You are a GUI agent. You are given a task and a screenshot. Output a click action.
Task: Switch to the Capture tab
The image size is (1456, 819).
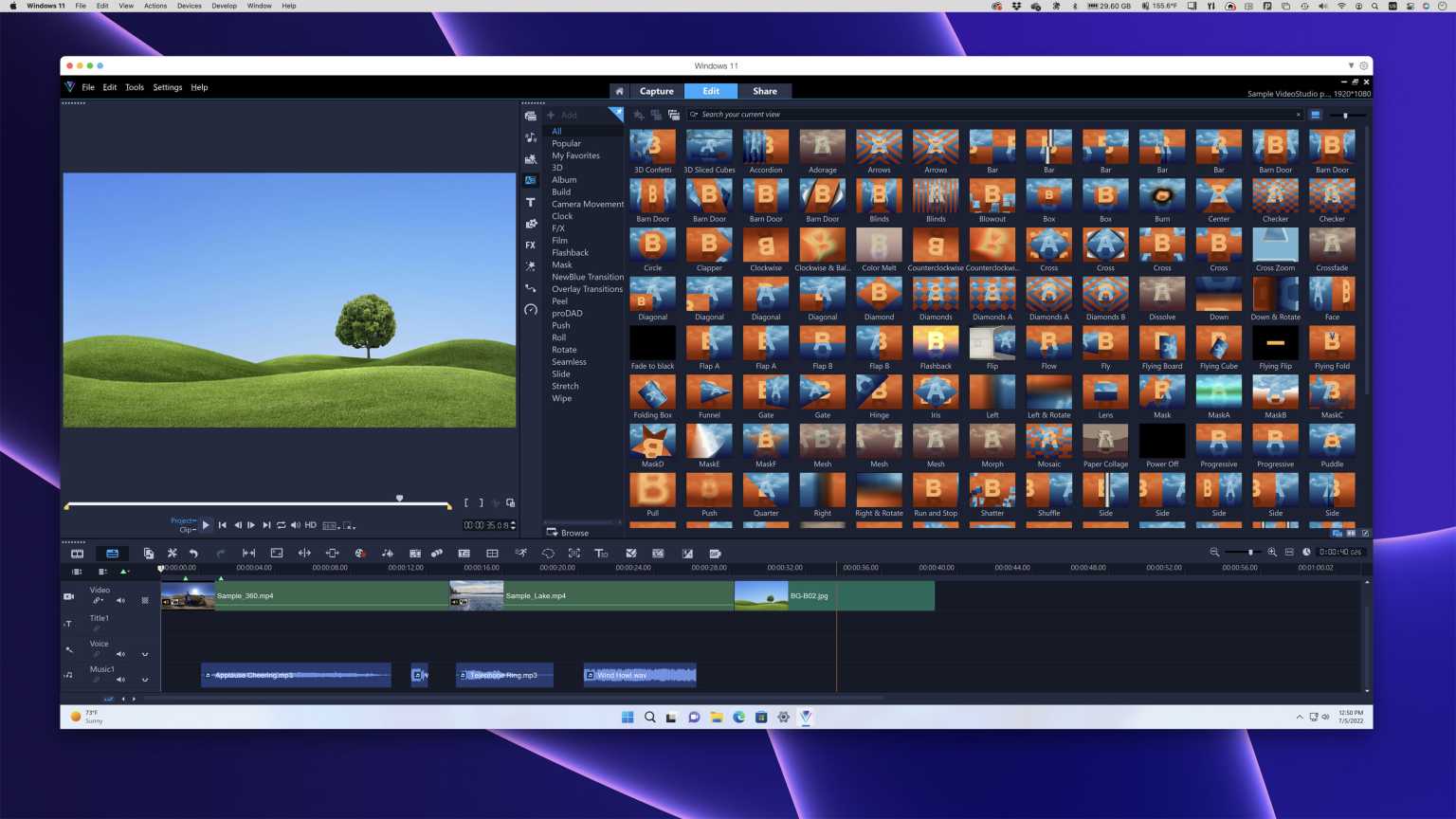656,91
